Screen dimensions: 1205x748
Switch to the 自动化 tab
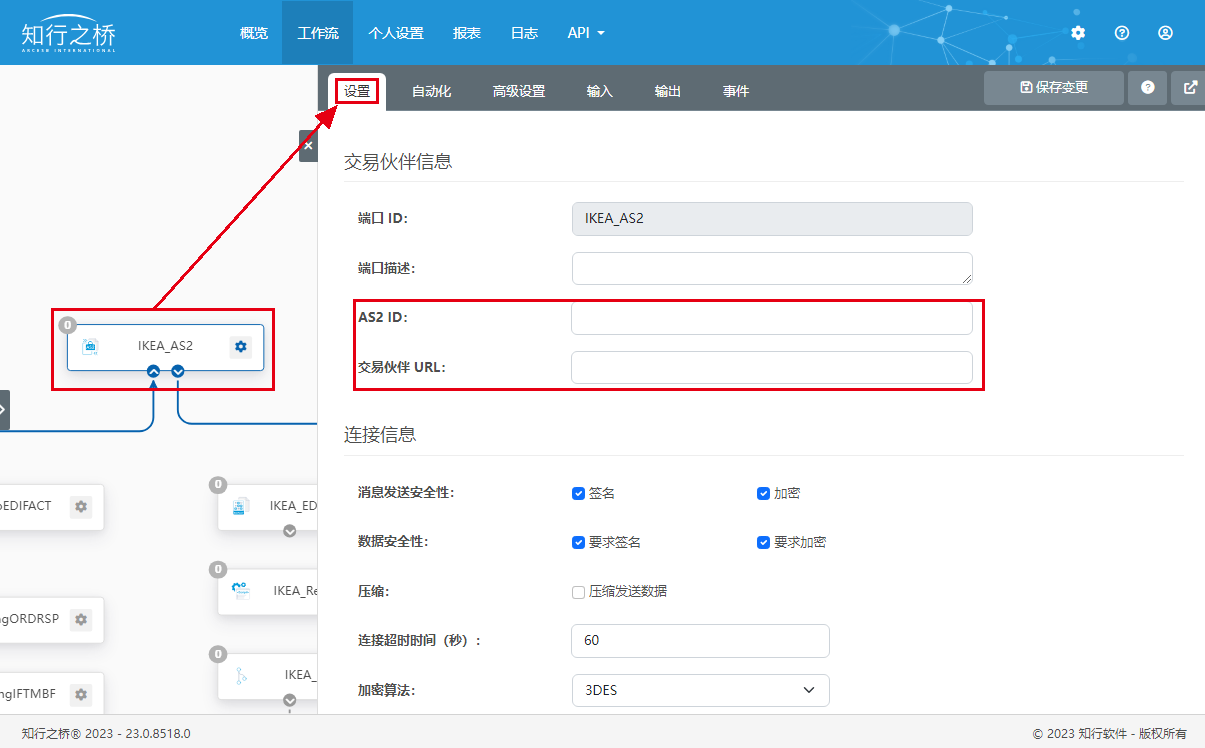coord(431,91)
